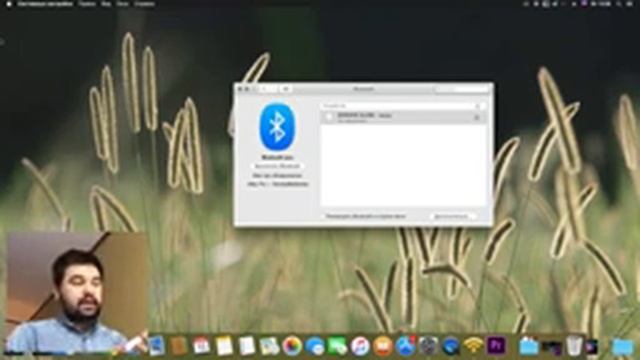Image resolution: width=640 pixels, height=360 pixels.
Task: Select the listed Bluetooth device row
Action: click(x=403, y=117)
